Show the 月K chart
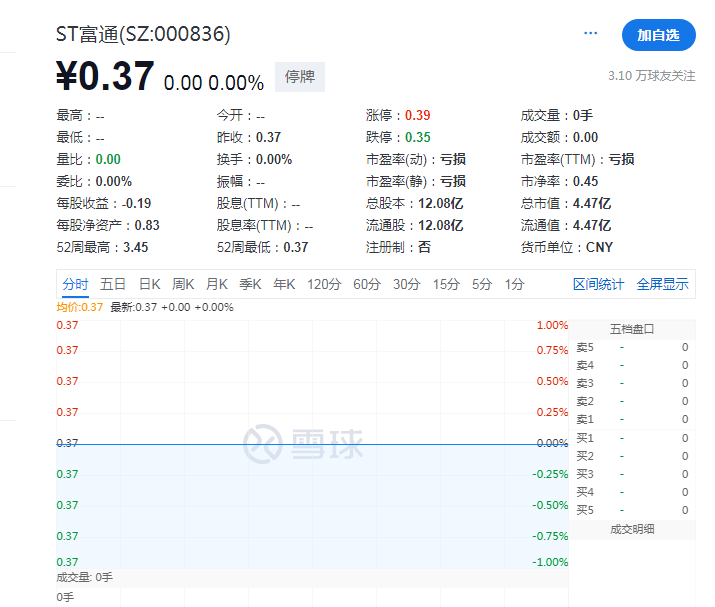The height and width of the screenshot is (607, 715). coord(217,284)
